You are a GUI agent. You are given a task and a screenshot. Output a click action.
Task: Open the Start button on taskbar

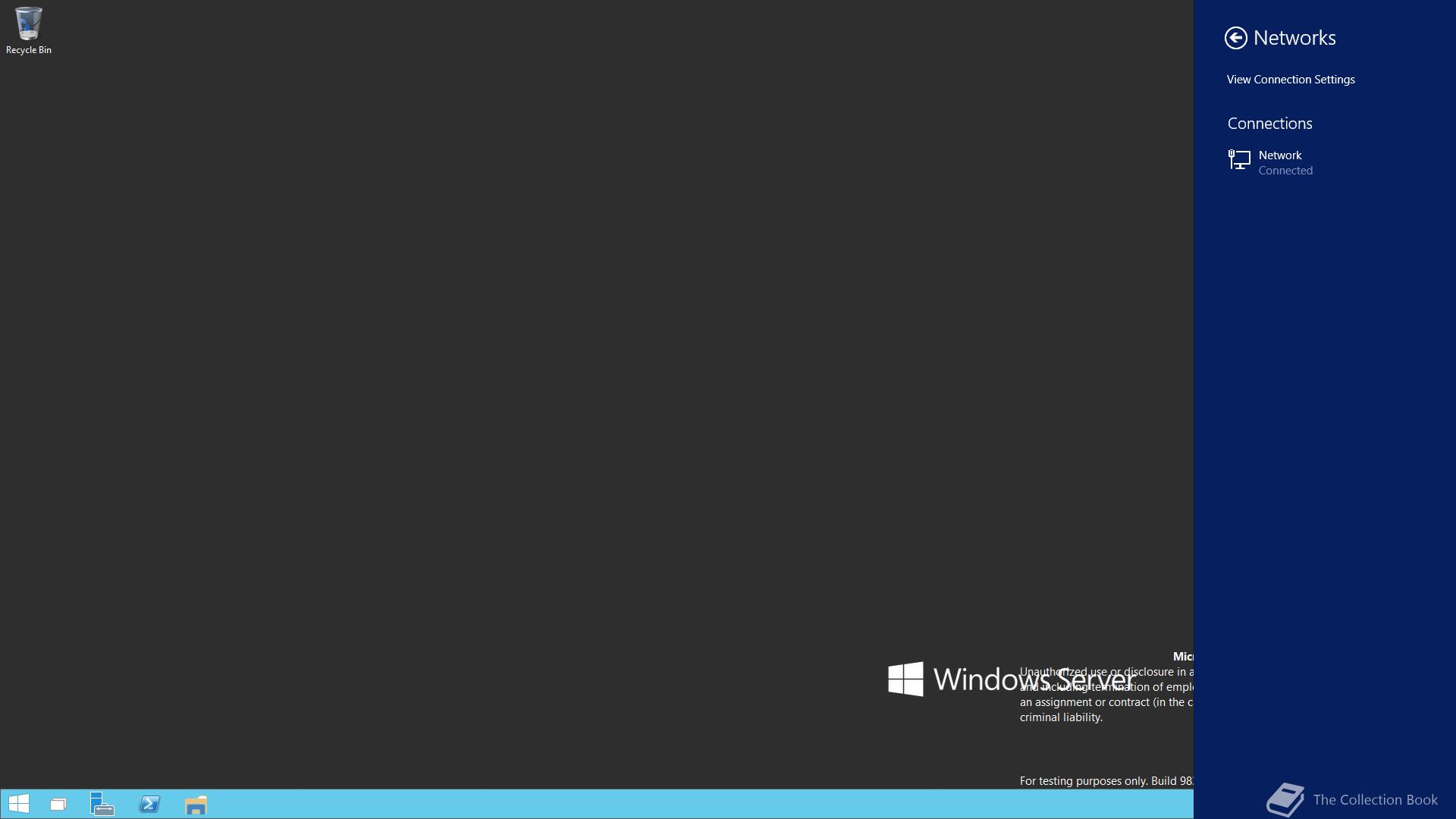click(x=19, y=804)
